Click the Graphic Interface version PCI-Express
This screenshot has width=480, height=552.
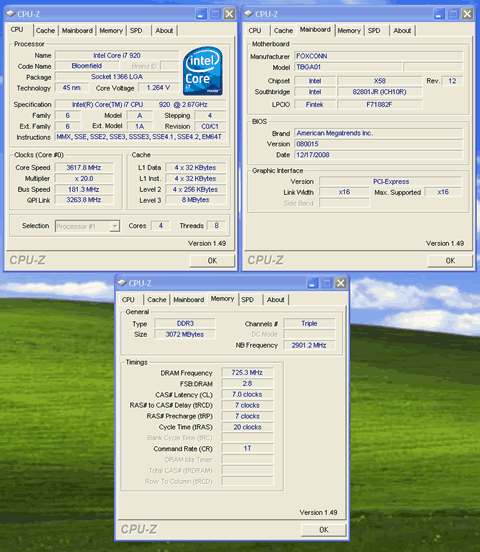[391, 182]
